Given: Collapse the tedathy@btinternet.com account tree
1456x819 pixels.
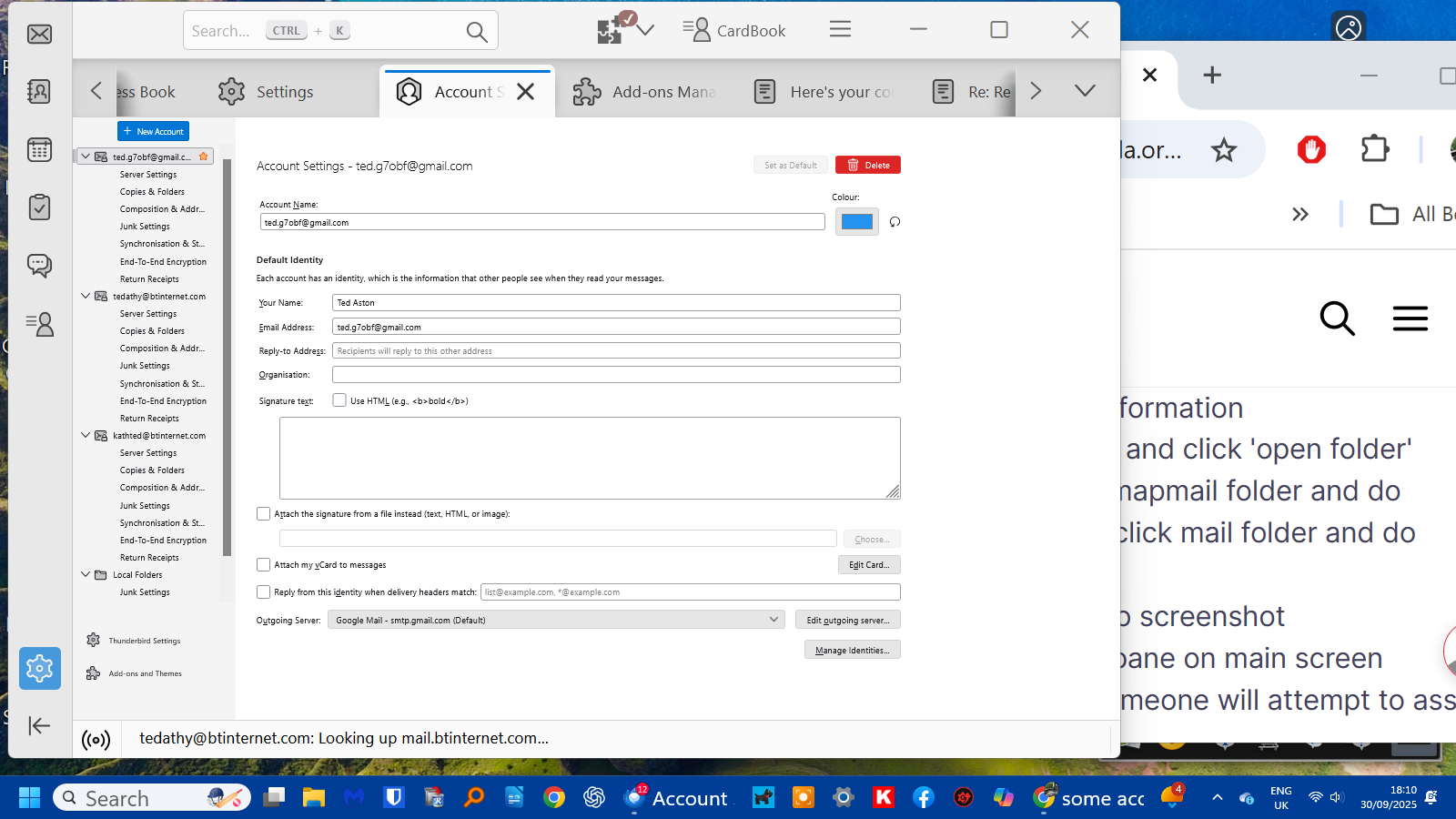Looking at the screenshot, I should (x=86, y=296).
